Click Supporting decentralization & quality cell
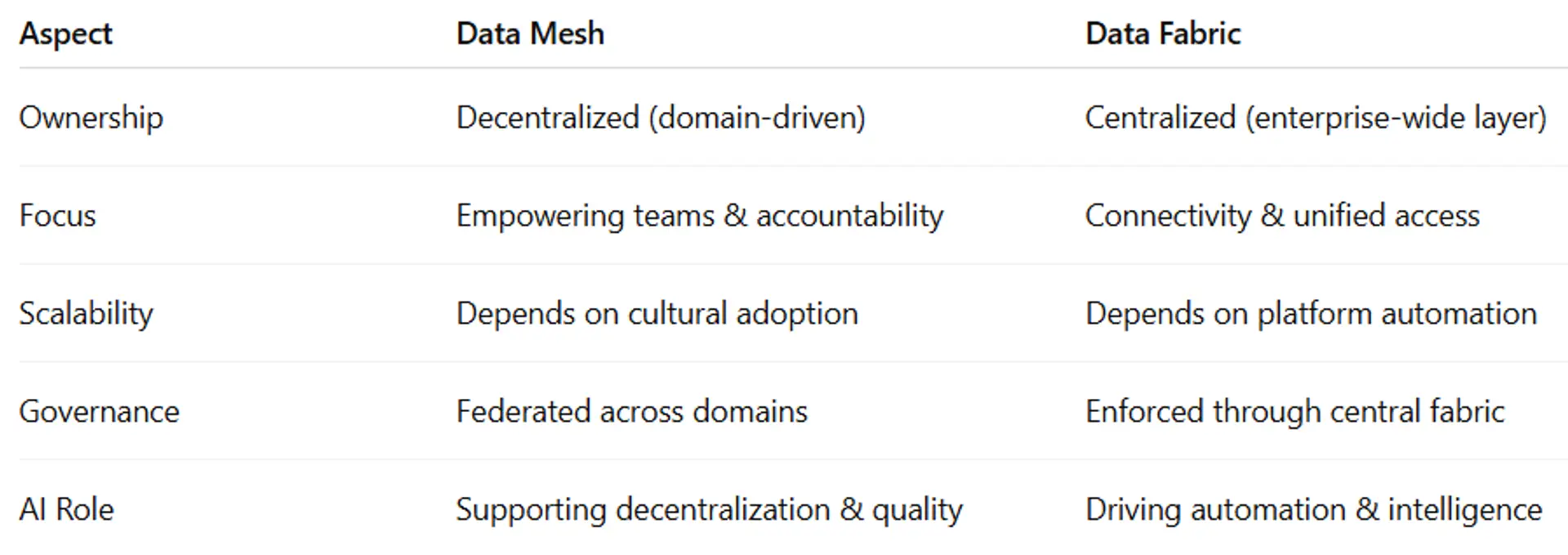The height and width of the screenshot is (555, 1568). [x=709, y=509]
